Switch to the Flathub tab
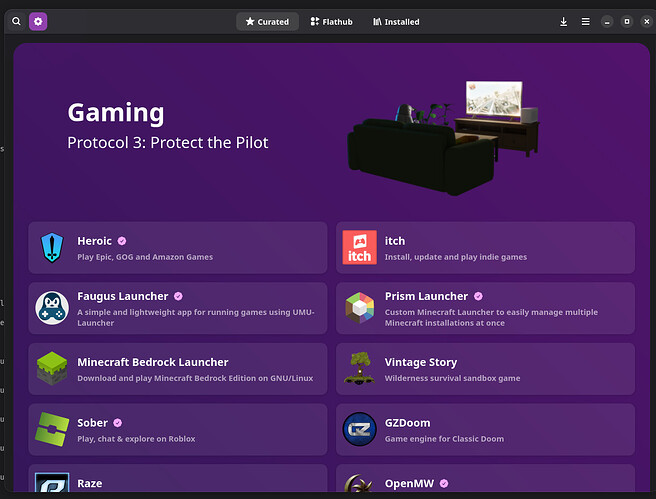 (x=331, y=21)
